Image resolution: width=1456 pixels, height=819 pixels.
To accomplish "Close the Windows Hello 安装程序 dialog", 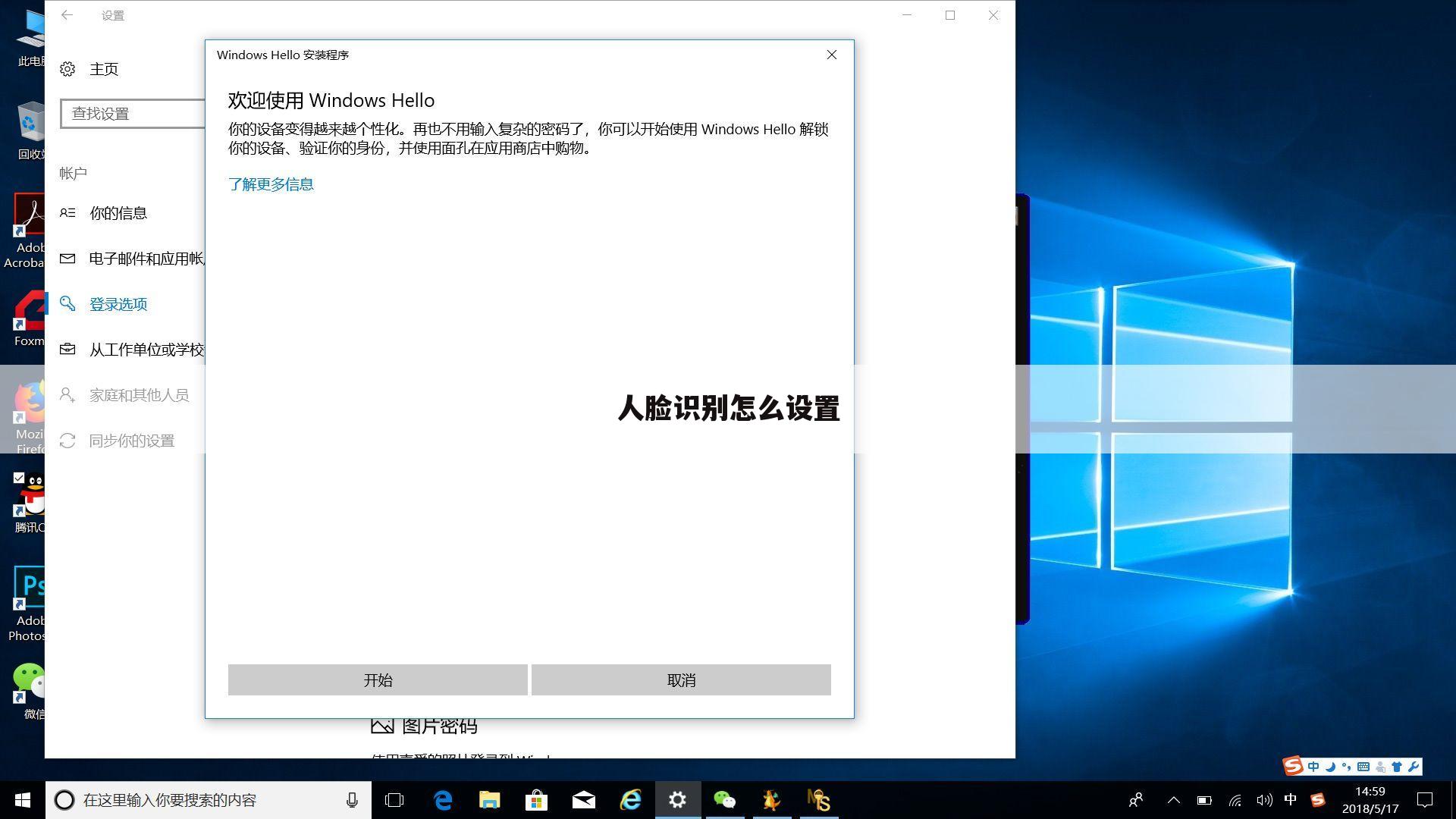I will (832, 55).
